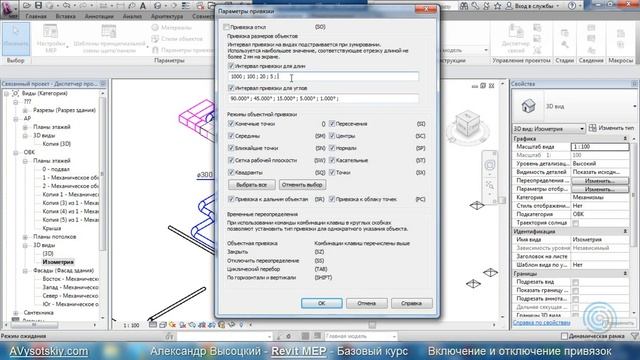Open the 'Архитектура' ribbon tab
640x360 pixels.
tap(167, 17)
